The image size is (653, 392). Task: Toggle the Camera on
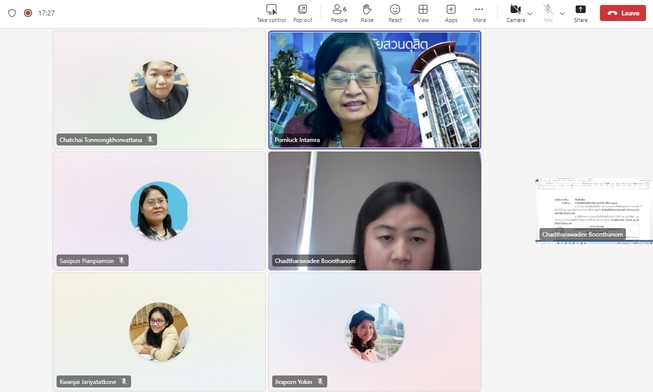(x=516, y=13)
